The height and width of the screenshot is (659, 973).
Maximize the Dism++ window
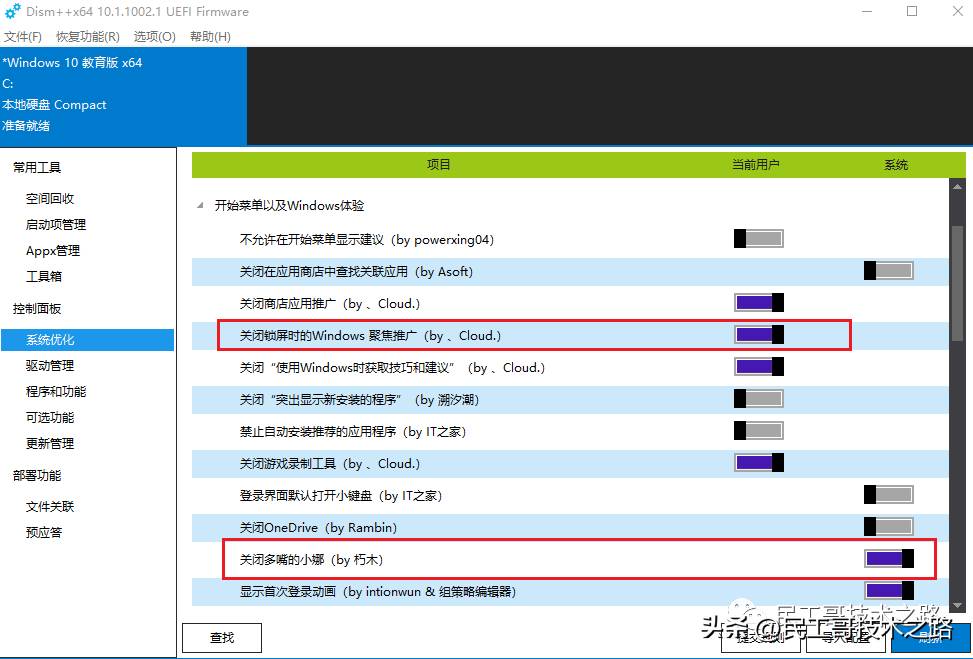tap(912, 11)
